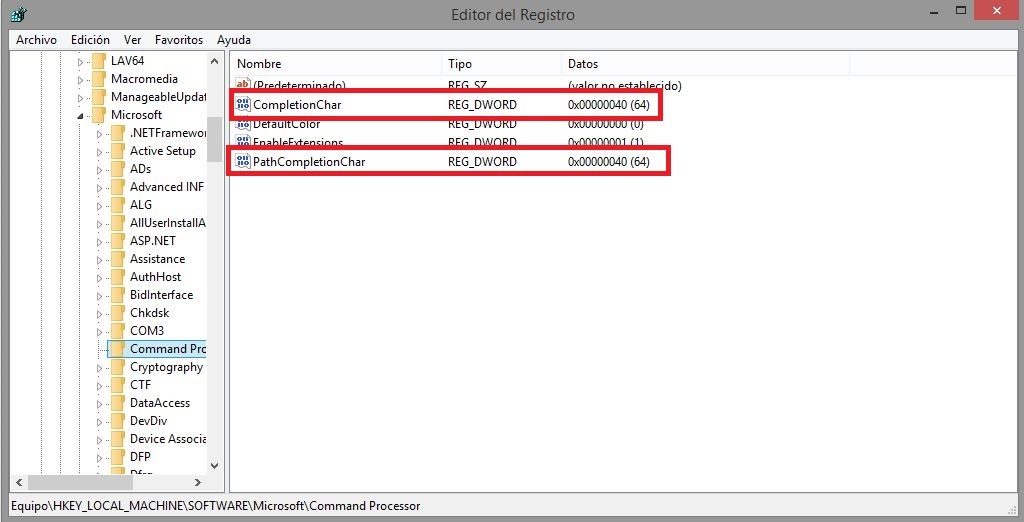This screenshot has width=1024, height=522.
Task: Select the PathCompletionChar value name
Action: 309,161
